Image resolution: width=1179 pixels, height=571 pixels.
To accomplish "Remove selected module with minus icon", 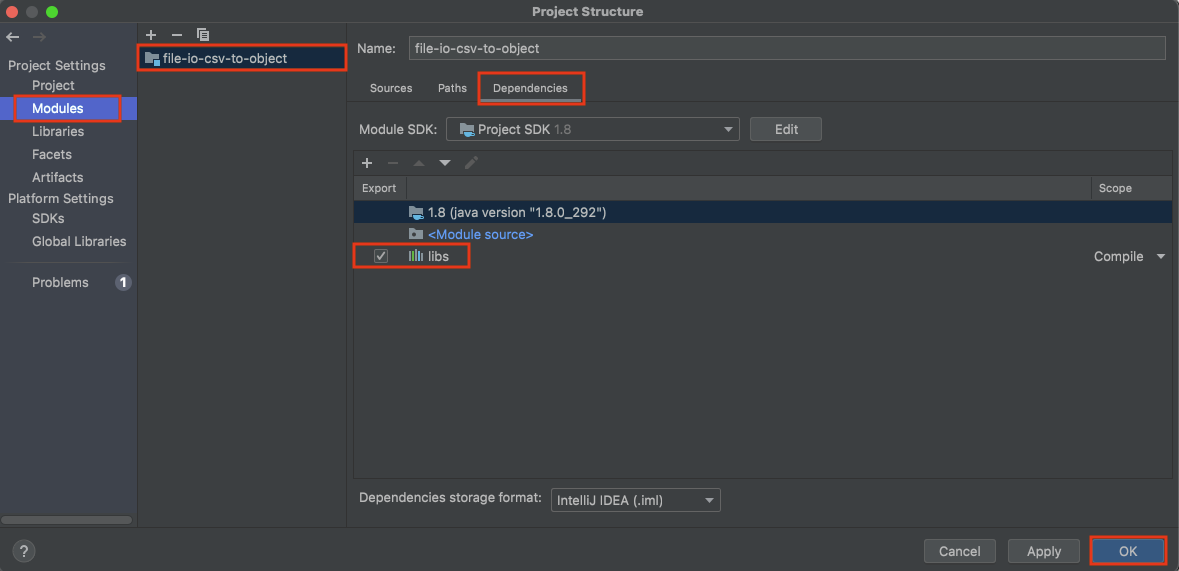I will pyautogui.click(x=177, y=35).
